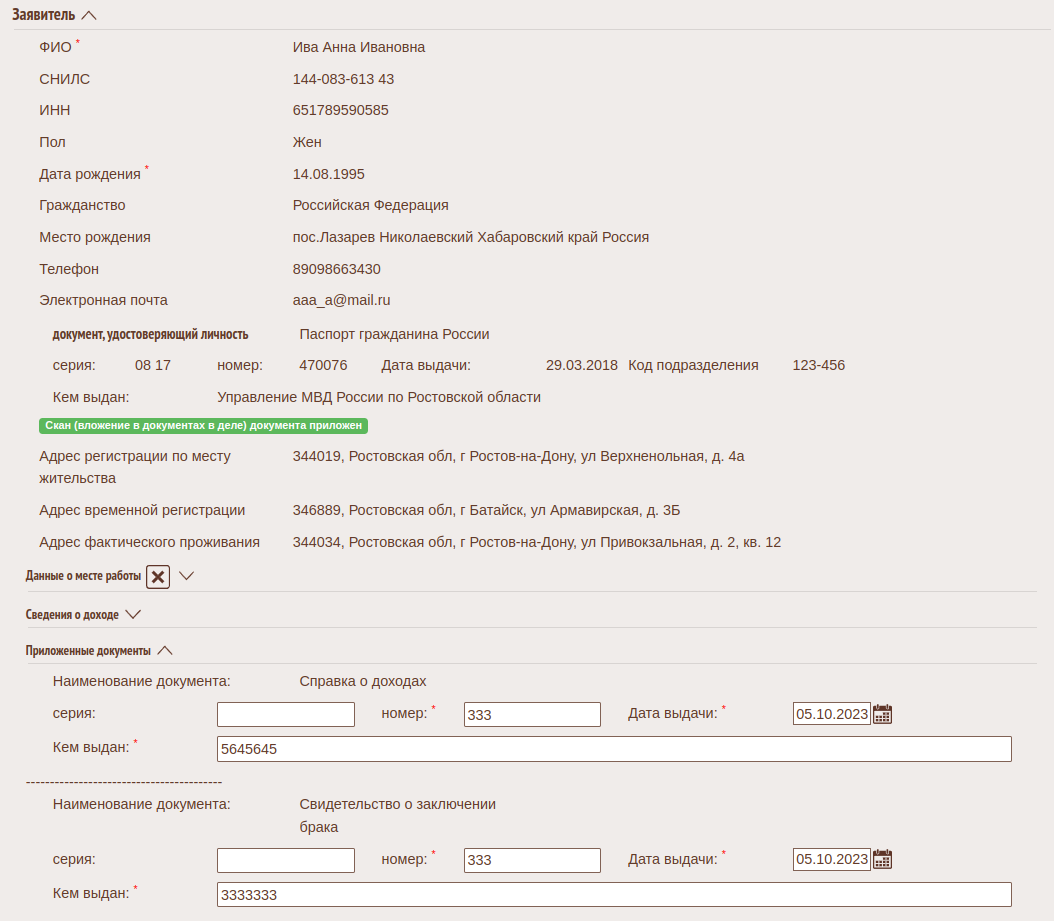The width and height of the screenshot is (1054, 921).
Task: Collapse the Заявитель section chevron
Action: pyautogui.click(x=90, y=15)
